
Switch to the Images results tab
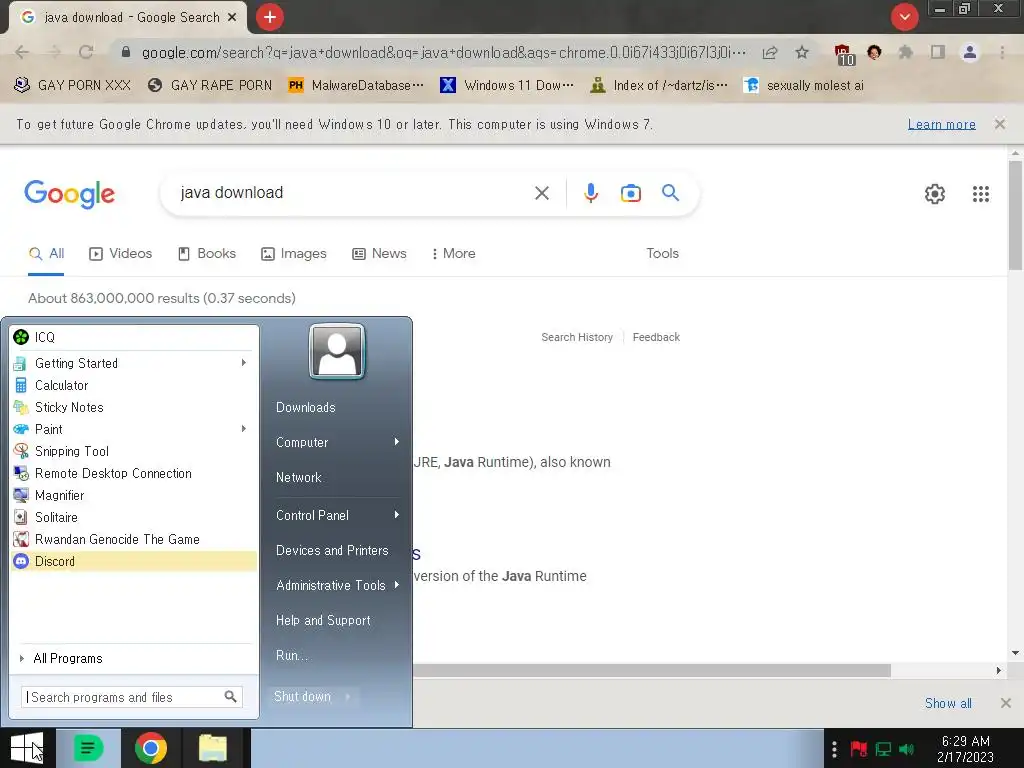coord(294,253)
